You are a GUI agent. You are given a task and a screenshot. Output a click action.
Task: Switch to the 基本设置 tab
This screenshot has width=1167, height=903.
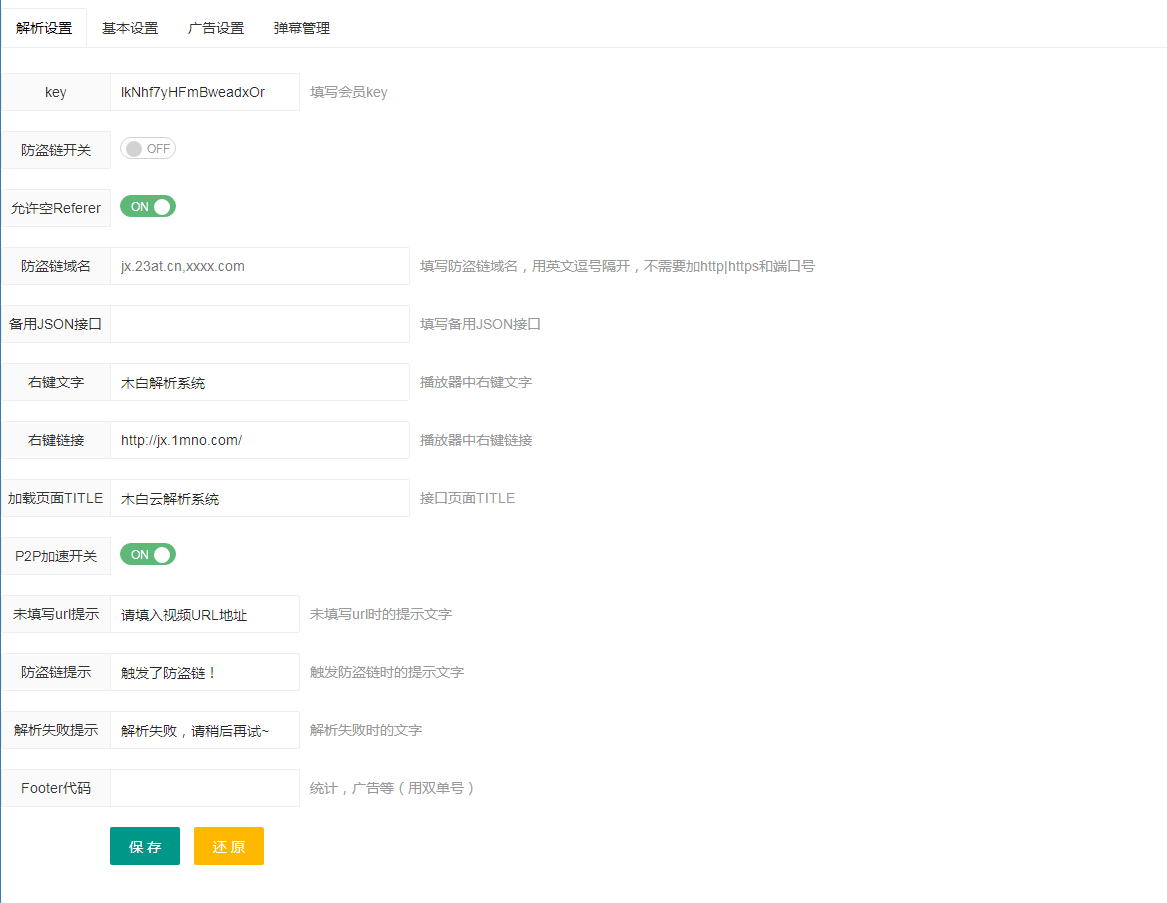click(128, 28)
